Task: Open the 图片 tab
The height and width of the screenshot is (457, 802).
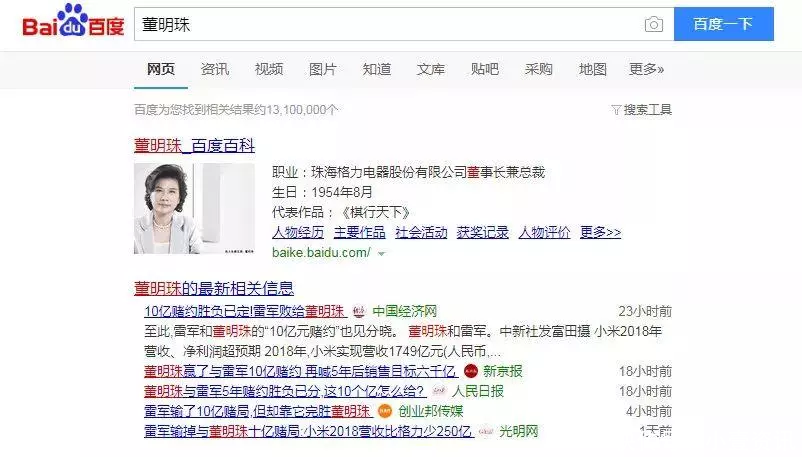Action: (x=323, y=69)
